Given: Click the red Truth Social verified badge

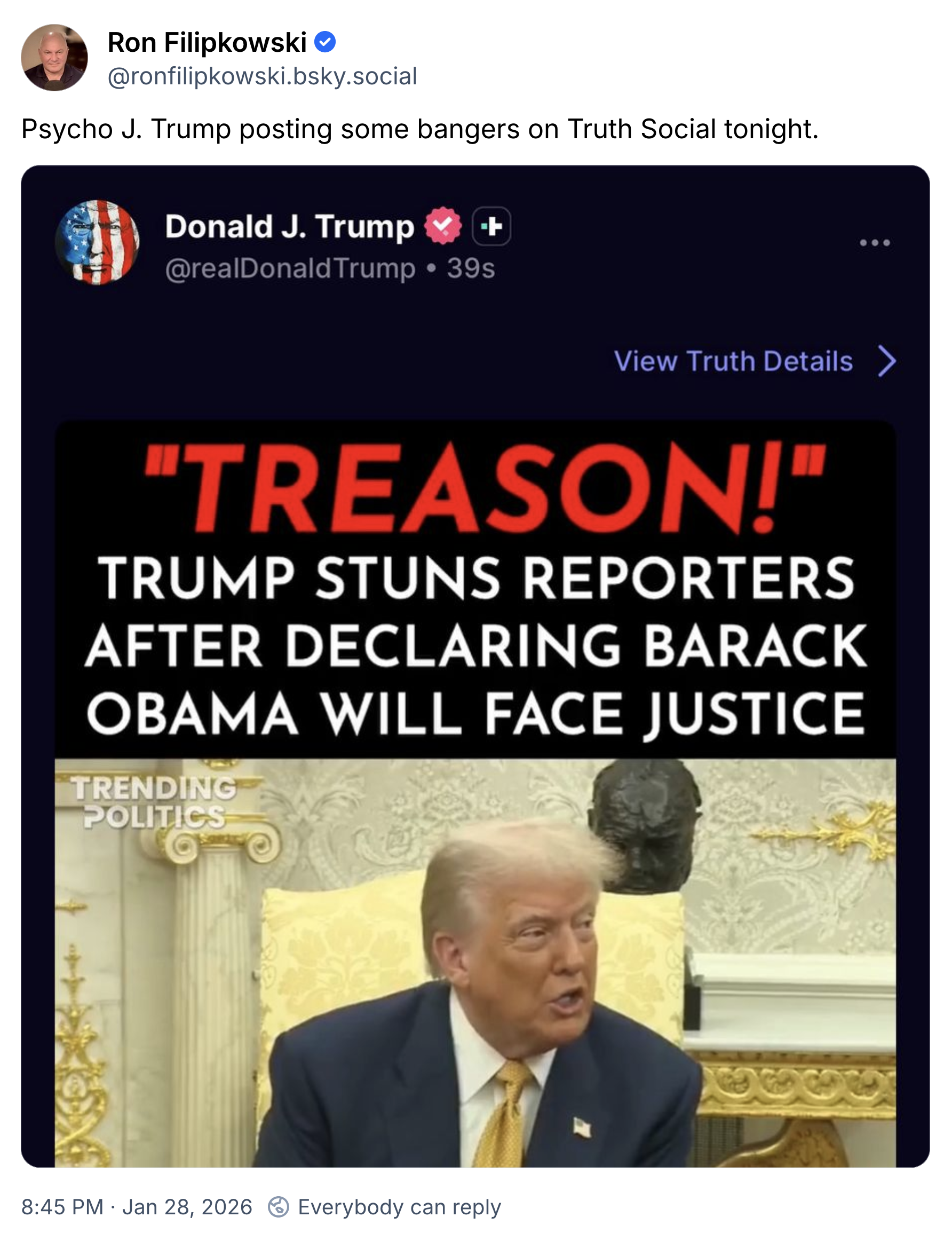Looking at the screenshot, I should point(443,226).
